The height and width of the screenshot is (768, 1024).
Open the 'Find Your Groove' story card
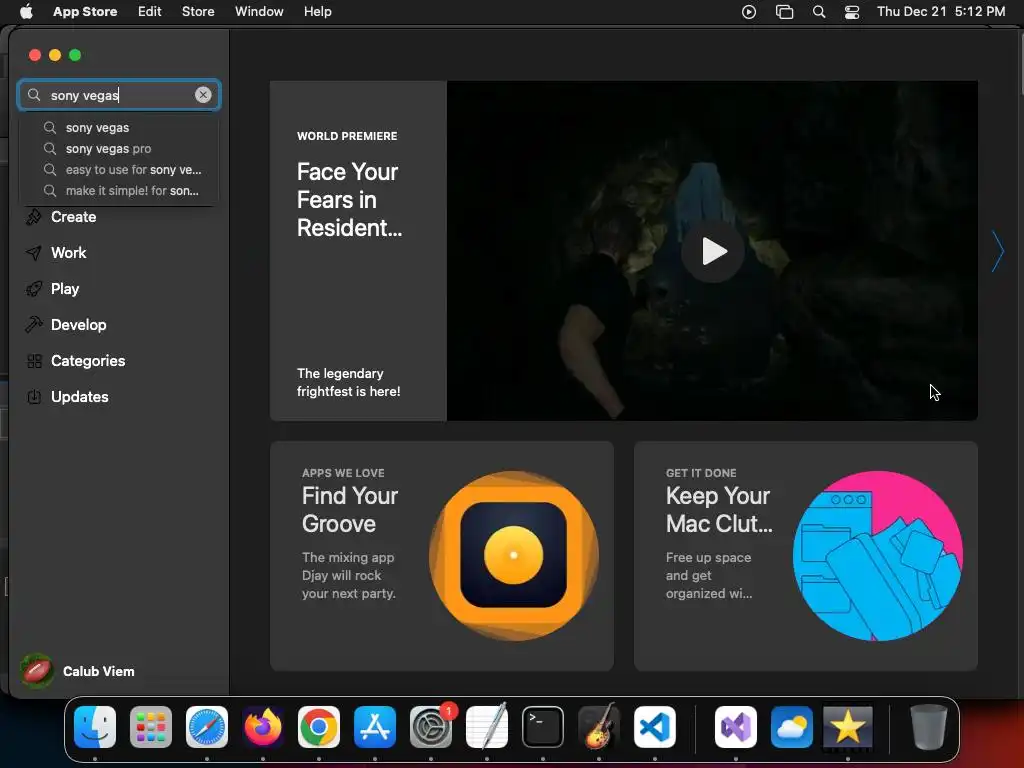[441, 556]
